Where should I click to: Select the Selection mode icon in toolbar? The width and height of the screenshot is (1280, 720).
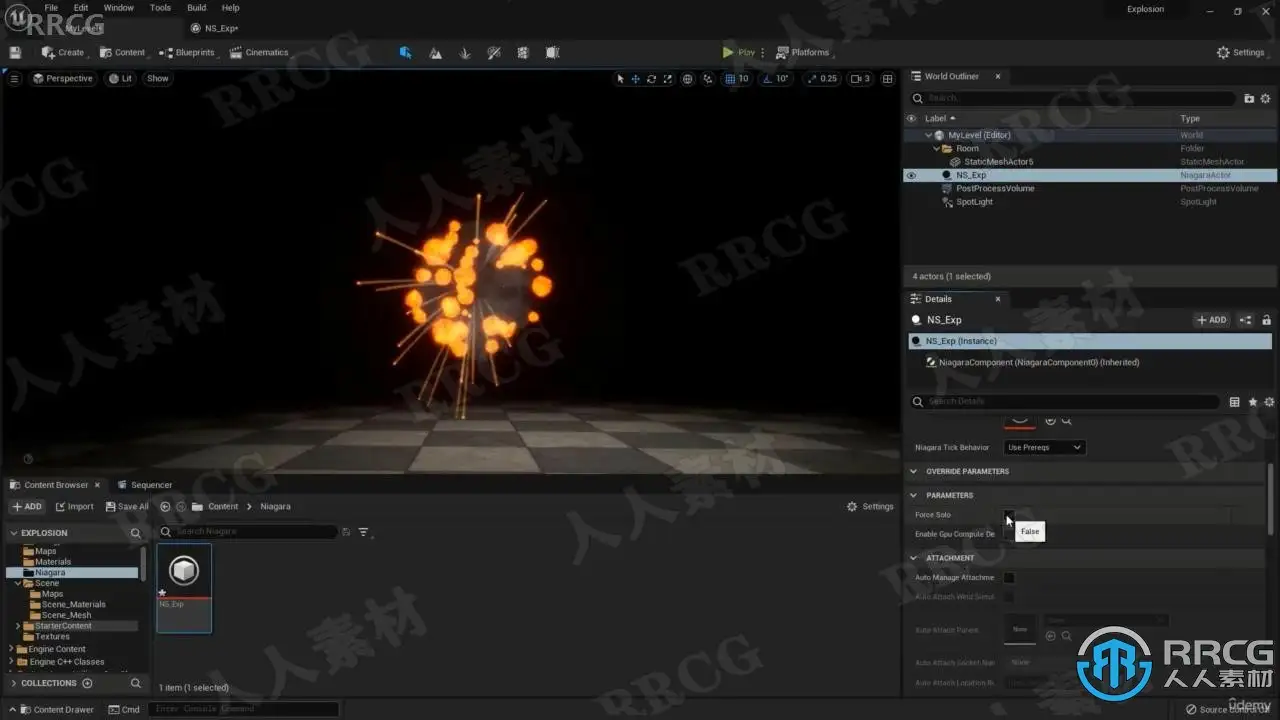coord(405,52)
